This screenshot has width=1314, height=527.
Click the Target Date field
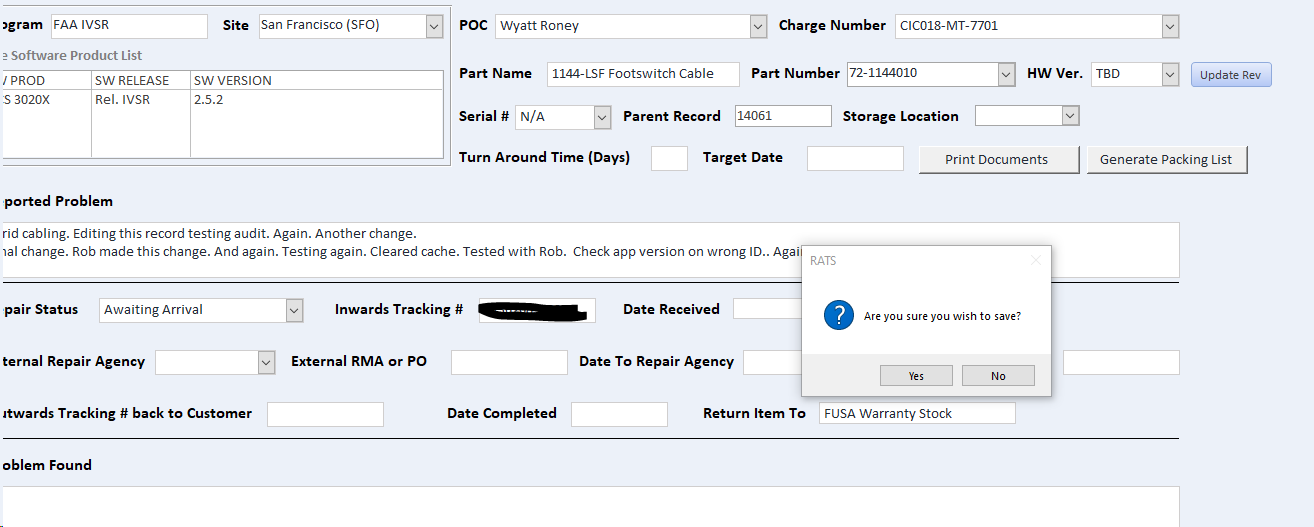(854, 158)
